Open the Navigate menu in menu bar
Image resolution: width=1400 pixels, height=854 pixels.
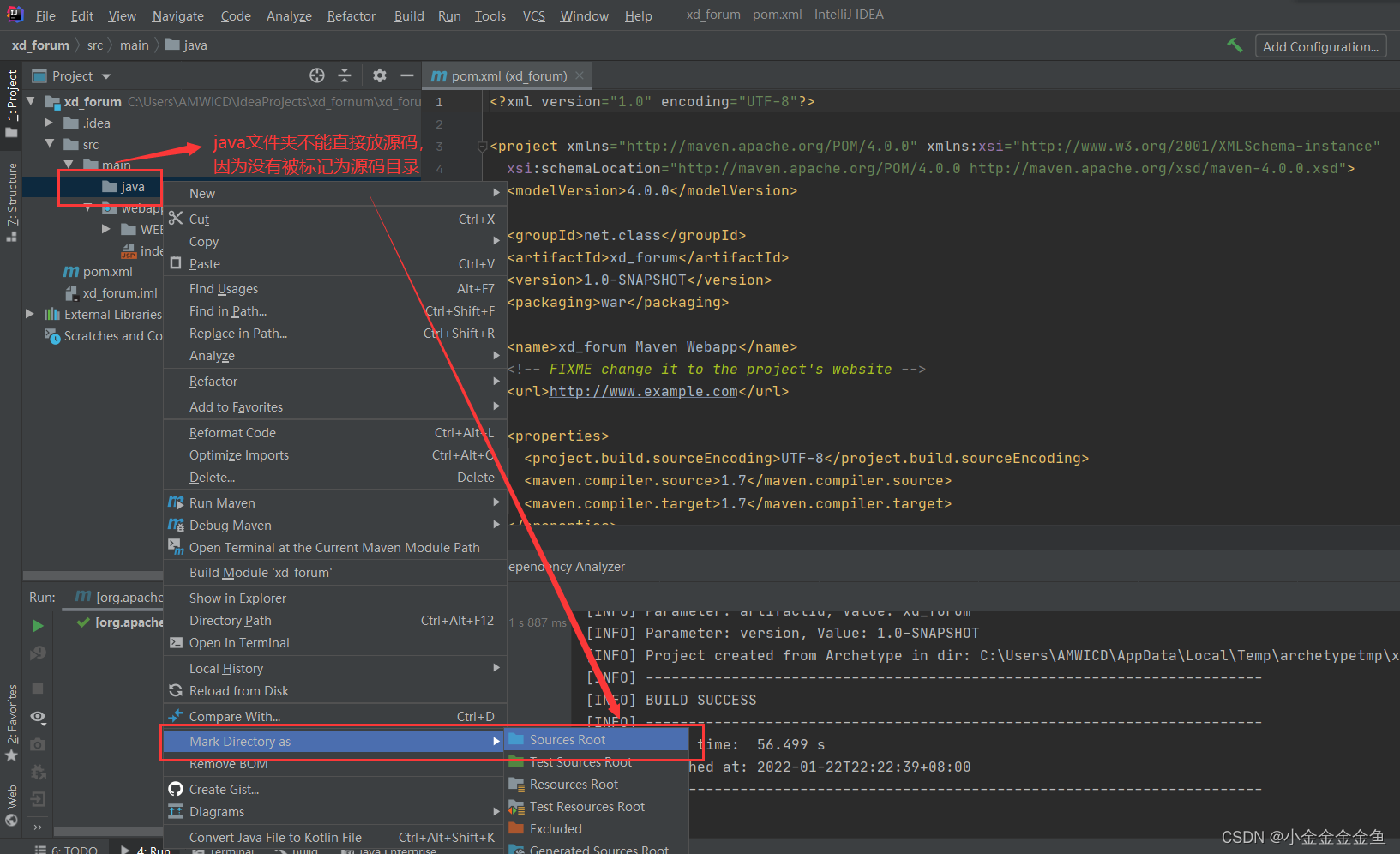point(178,15)
